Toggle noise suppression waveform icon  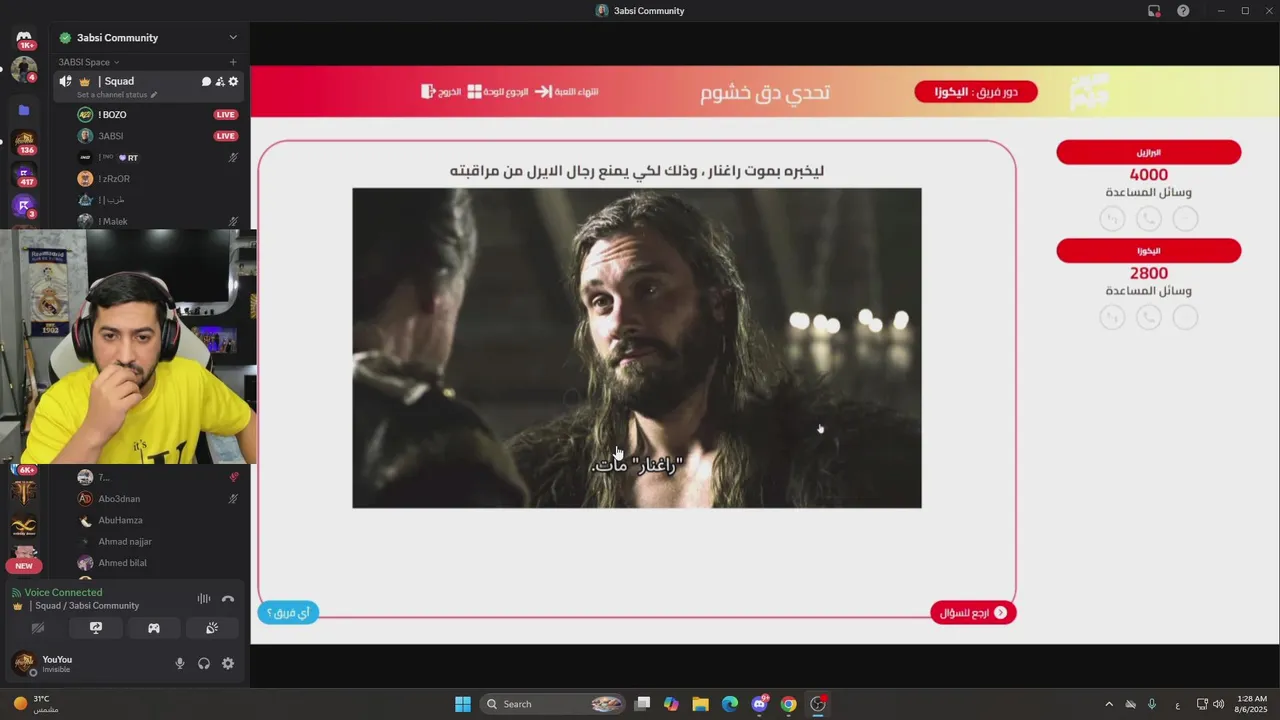(204, 599)
